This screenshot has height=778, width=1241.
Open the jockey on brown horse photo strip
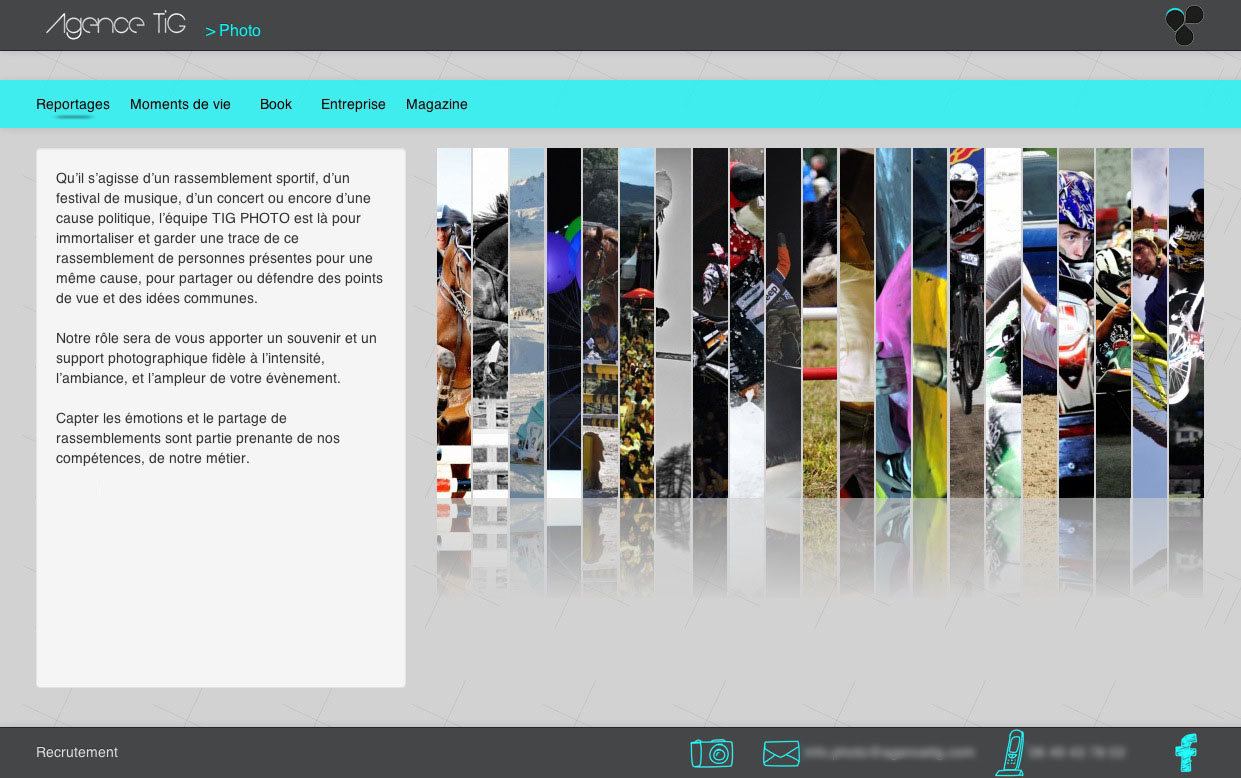coord(454,322)
